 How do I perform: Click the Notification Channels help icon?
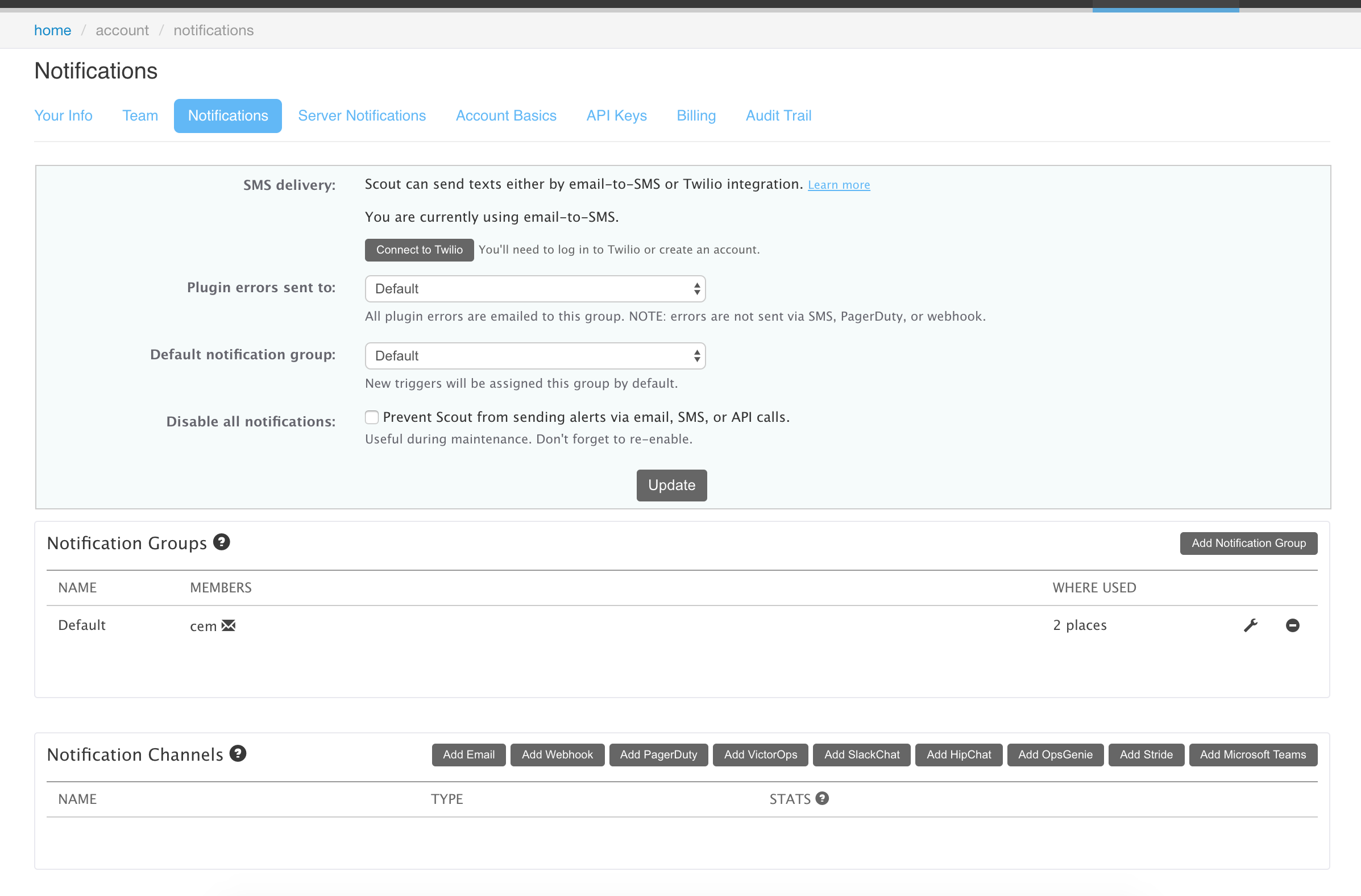(238, 753)
